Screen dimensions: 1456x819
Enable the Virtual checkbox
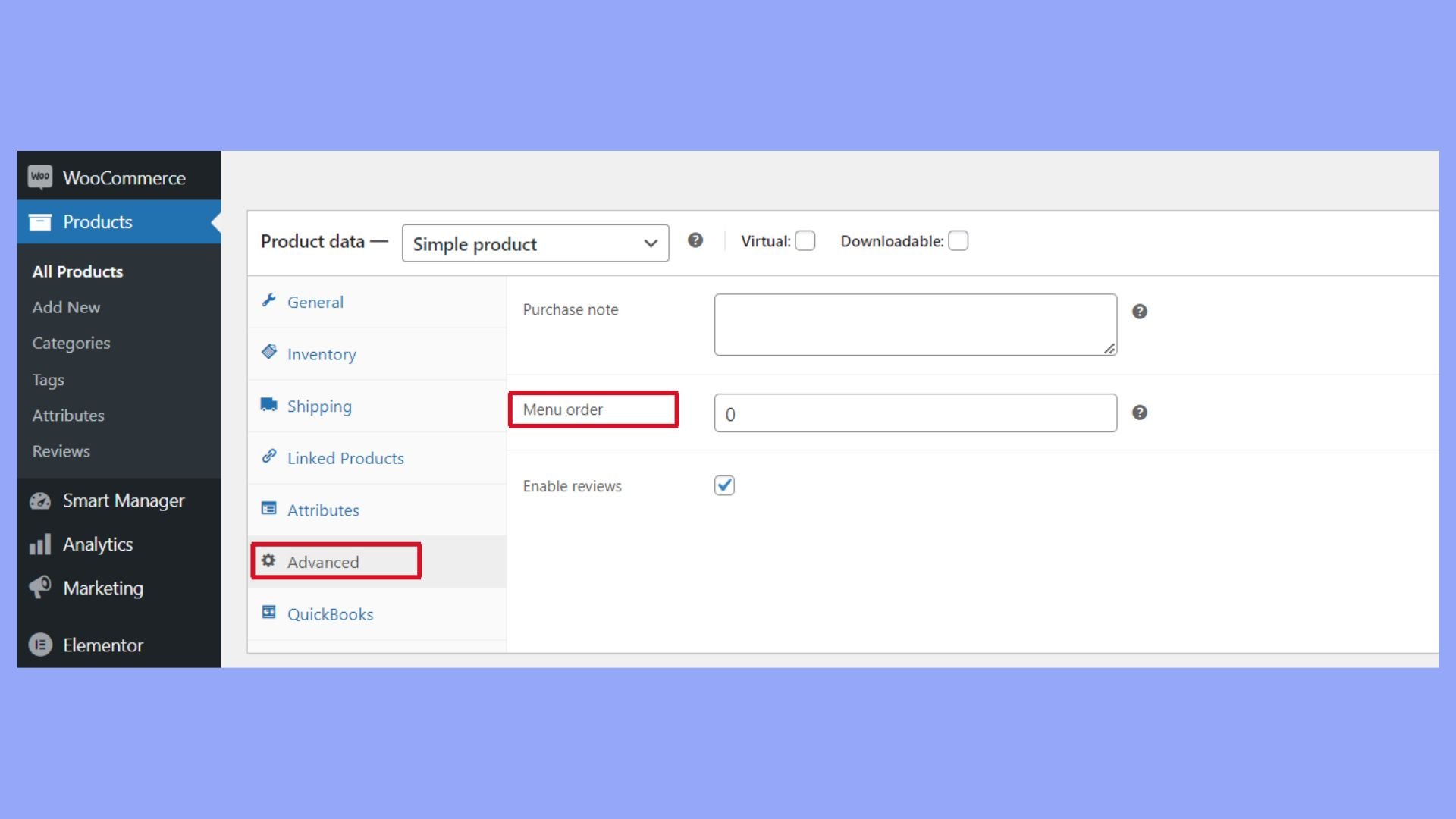(805, 240)
